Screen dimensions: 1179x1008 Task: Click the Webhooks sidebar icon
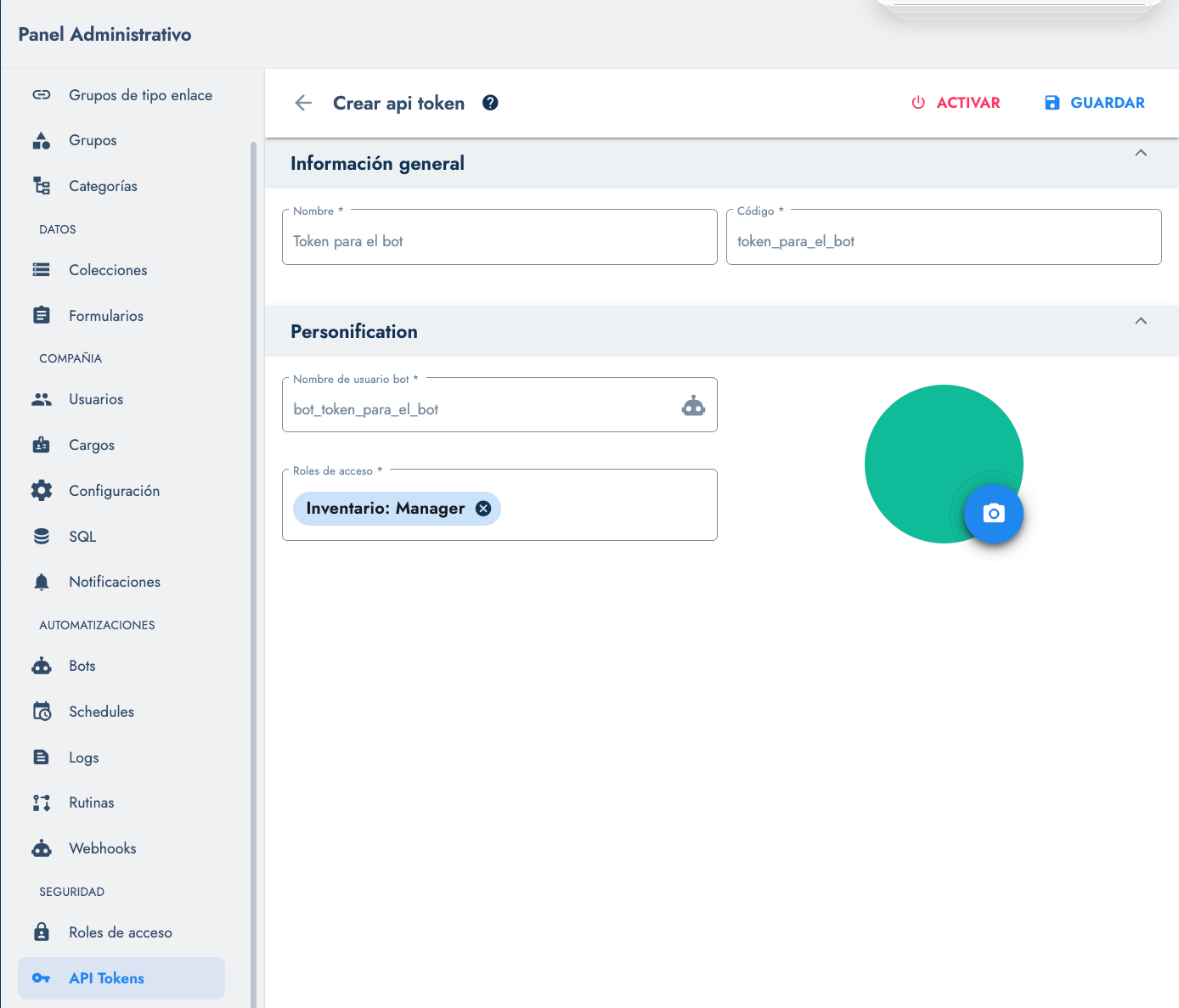pos(42,848)
